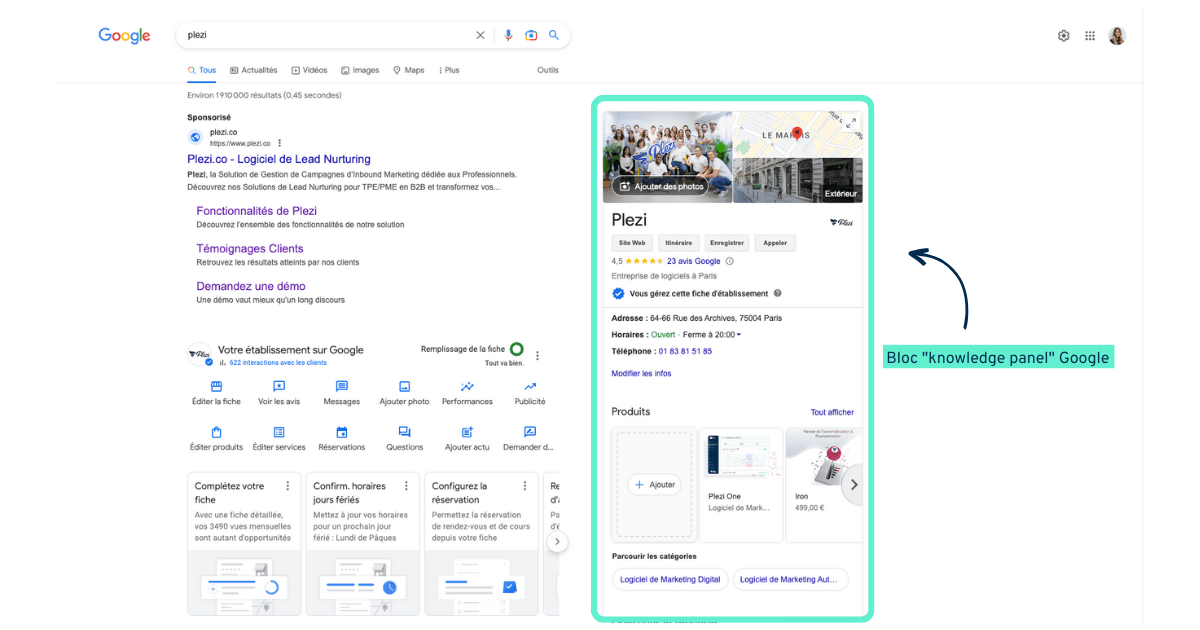Viewport: 1200px width, 630px height.
Task: Open the Outils search tools
Action: (548, 70)
